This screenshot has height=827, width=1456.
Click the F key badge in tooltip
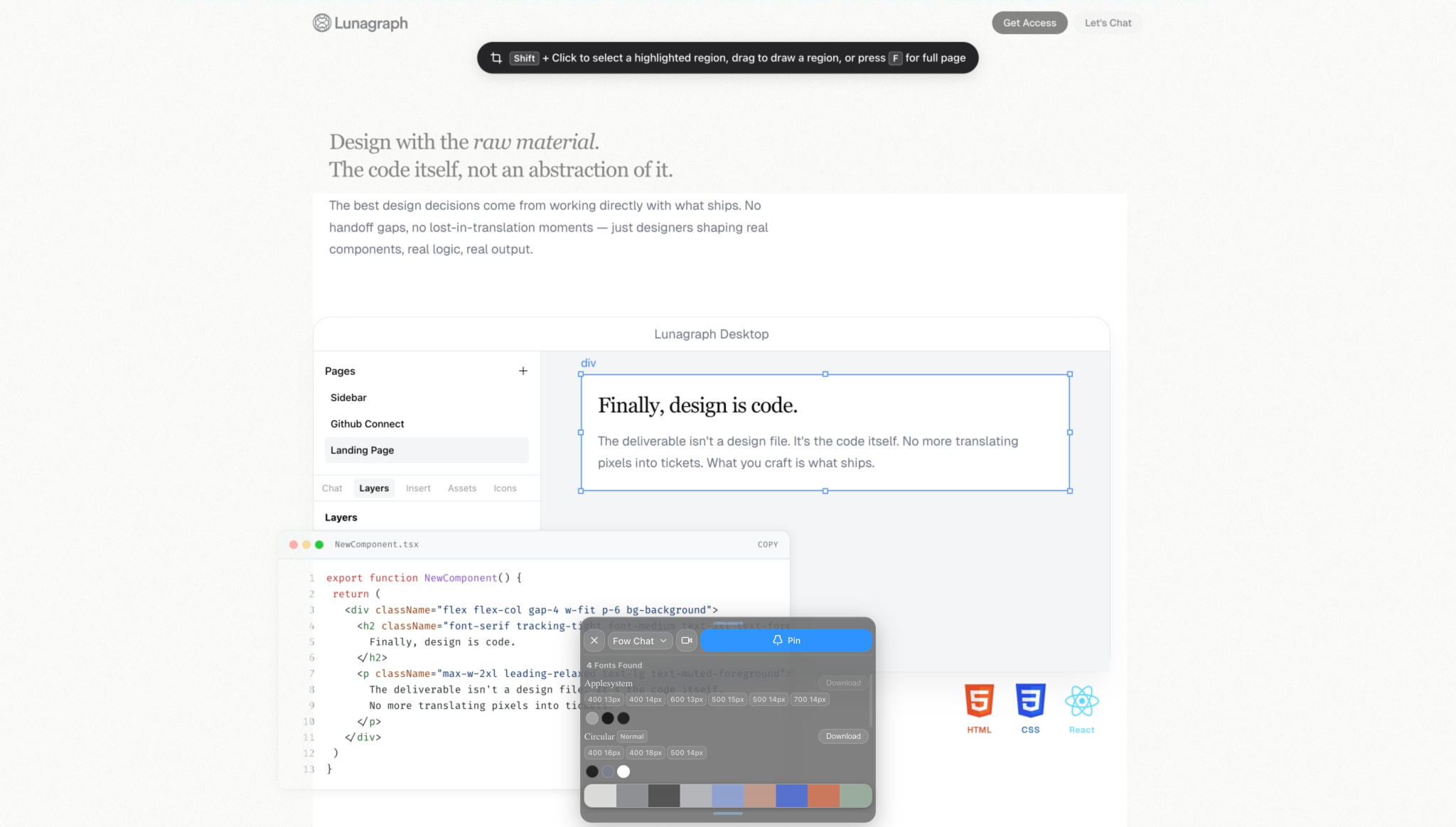tap(896, 58)
